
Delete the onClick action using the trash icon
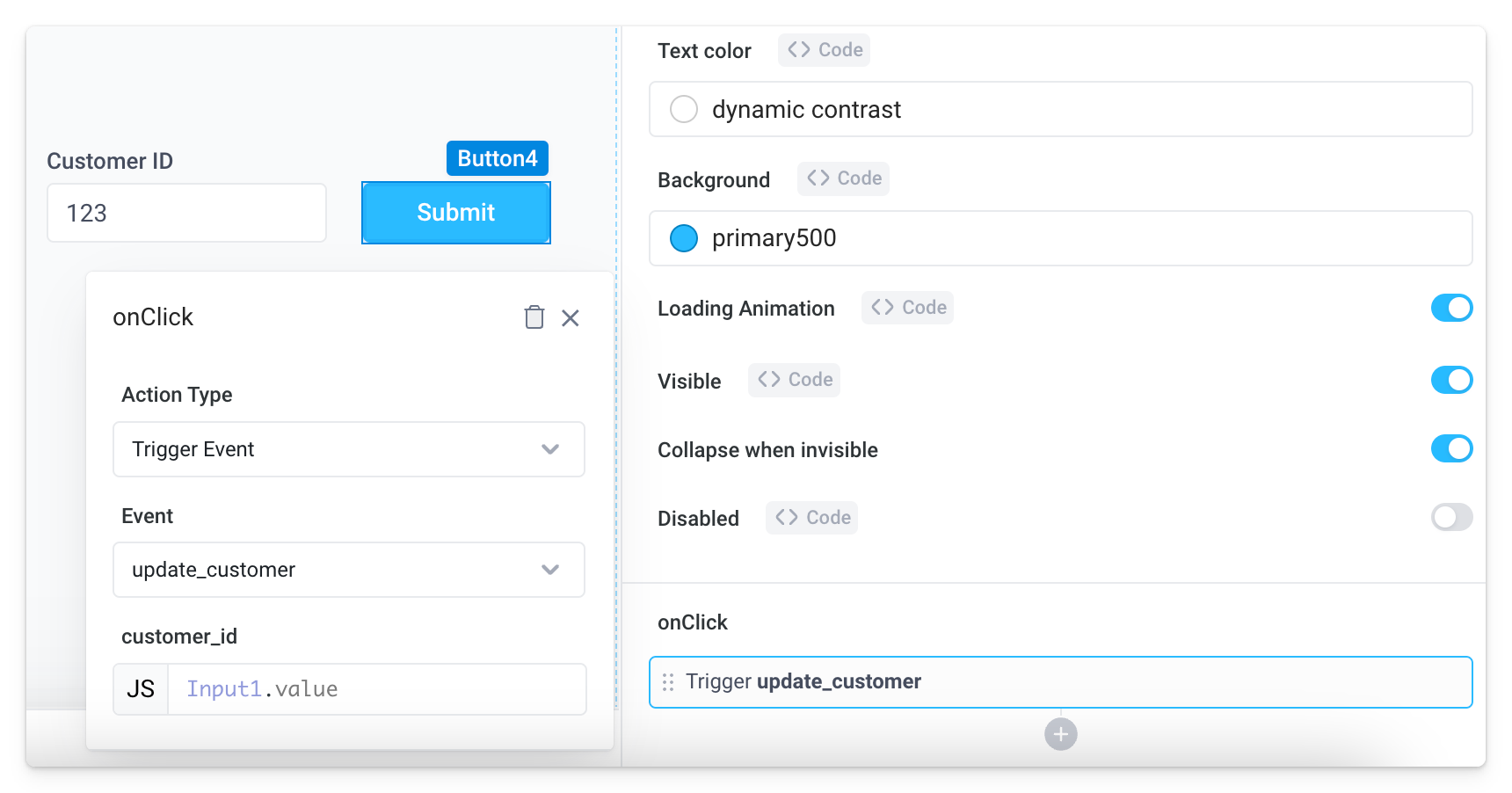coord(534,317)
